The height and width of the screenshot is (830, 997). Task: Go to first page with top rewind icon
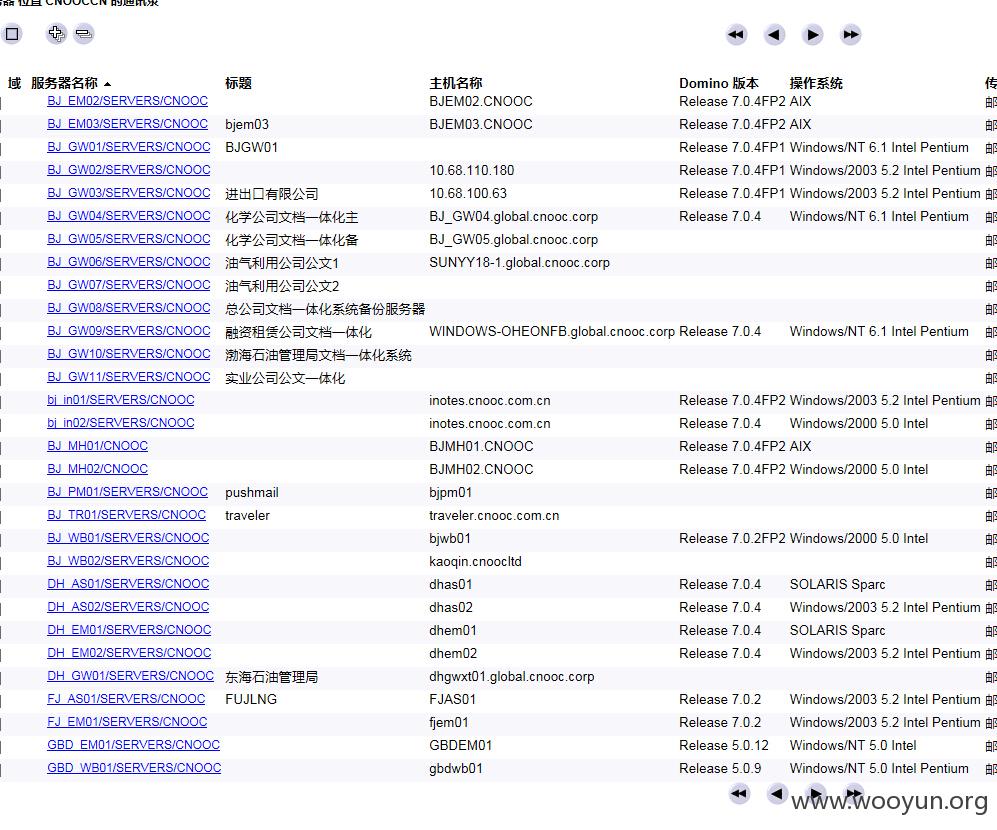(x=736, y=34)
